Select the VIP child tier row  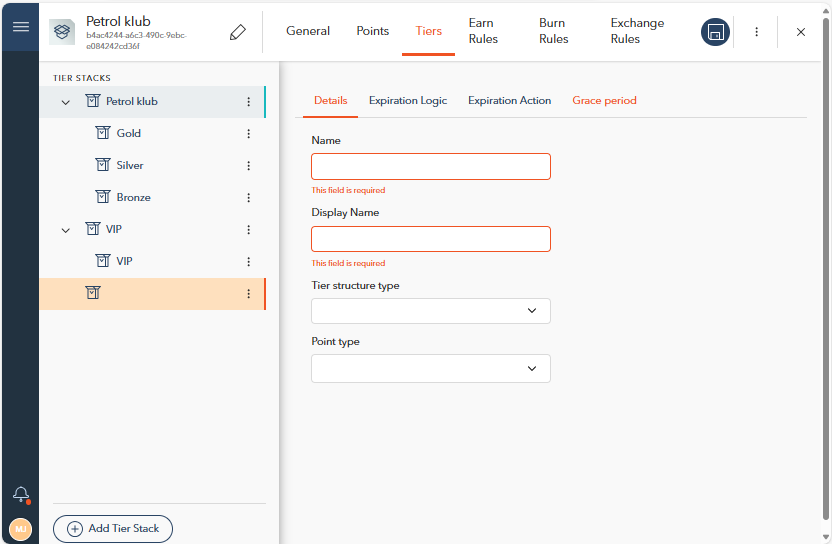pos(152,262)
